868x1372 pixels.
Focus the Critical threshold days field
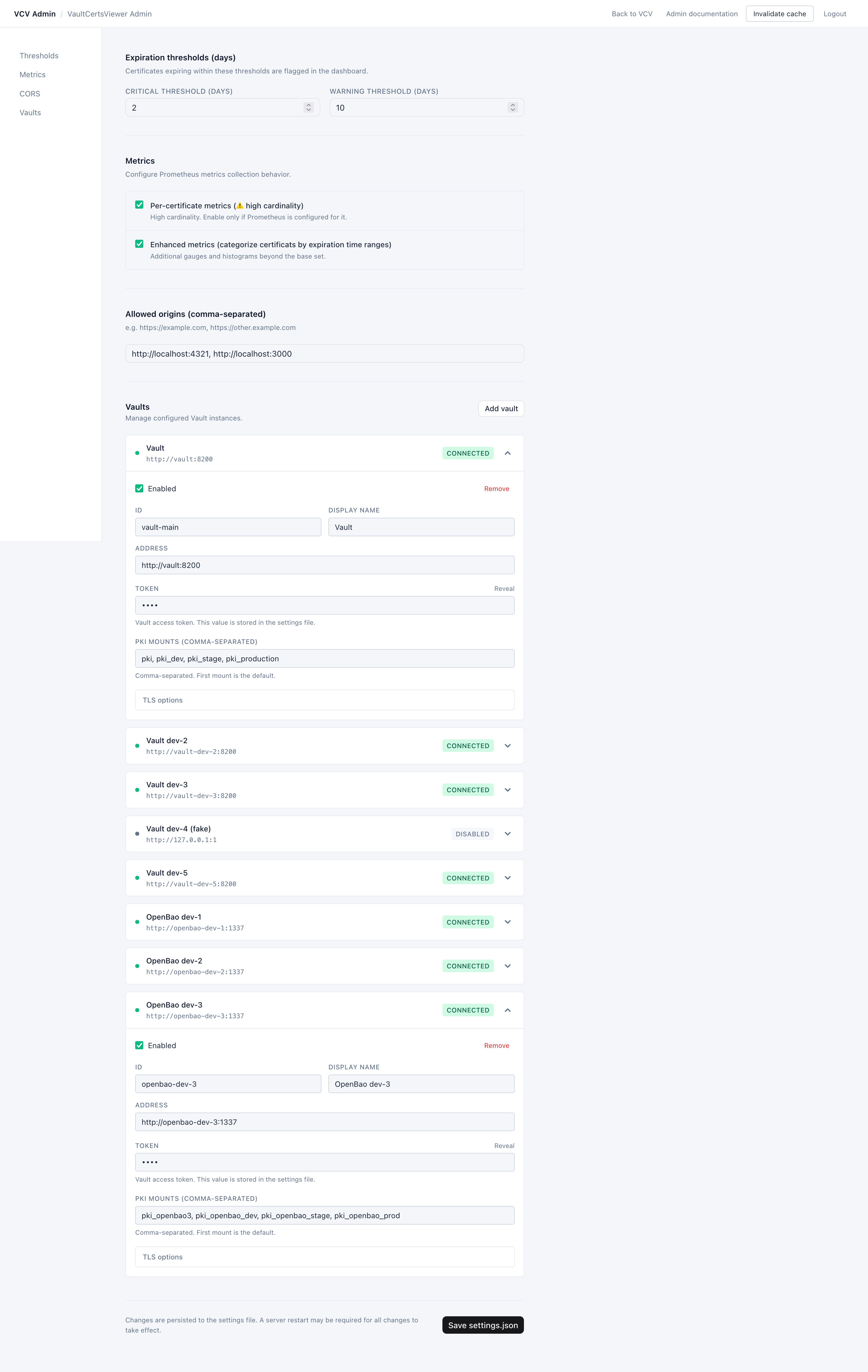[x=223, y=107]
